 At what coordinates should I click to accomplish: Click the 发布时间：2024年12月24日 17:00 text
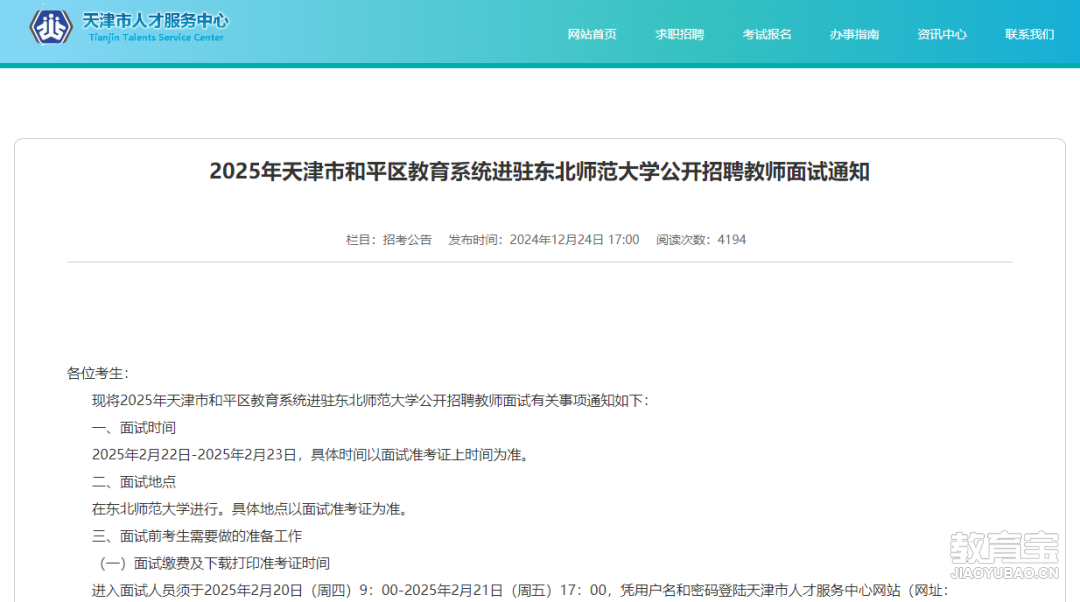pos(543,240)
